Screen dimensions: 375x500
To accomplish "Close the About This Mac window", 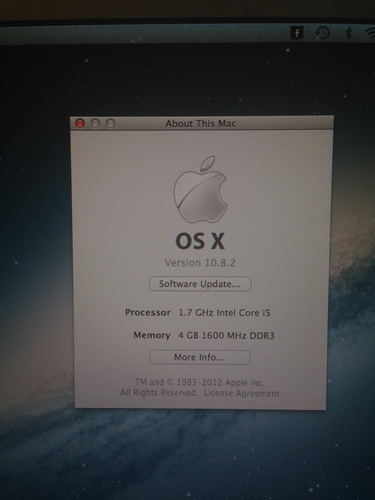I will click(80, 123).
